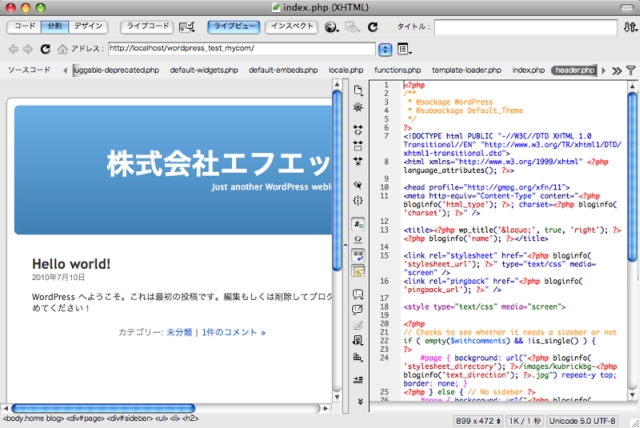Open functions.php related file

(397, 70)
